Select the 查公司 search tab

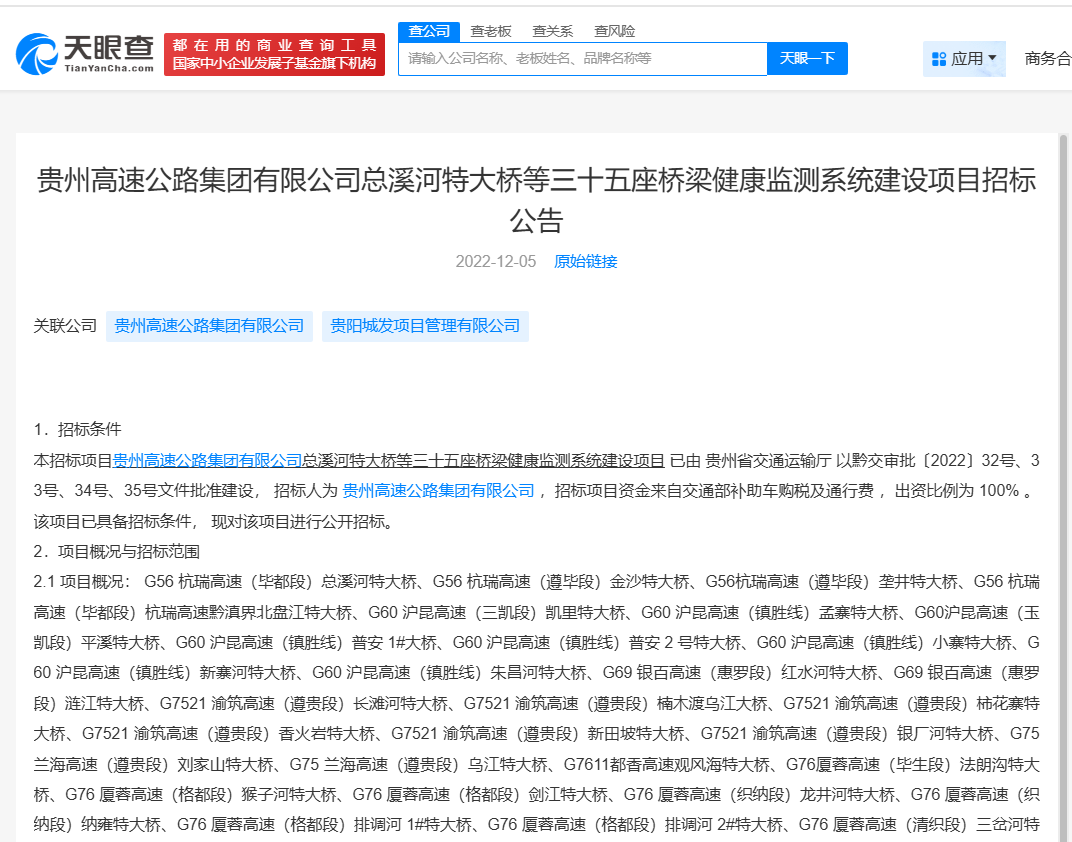429,31
